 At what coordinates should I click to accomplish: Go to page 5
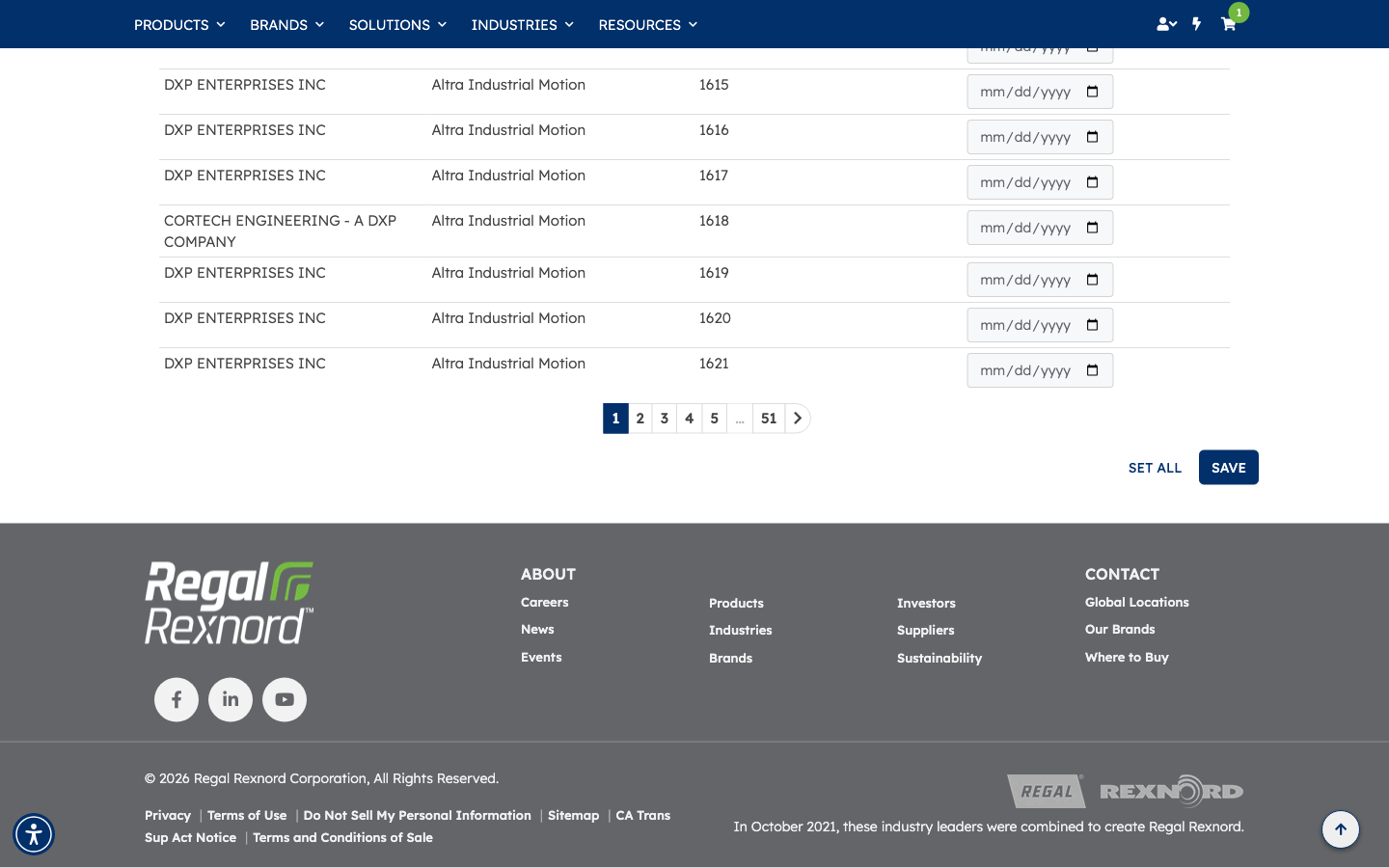click(715, 419)
